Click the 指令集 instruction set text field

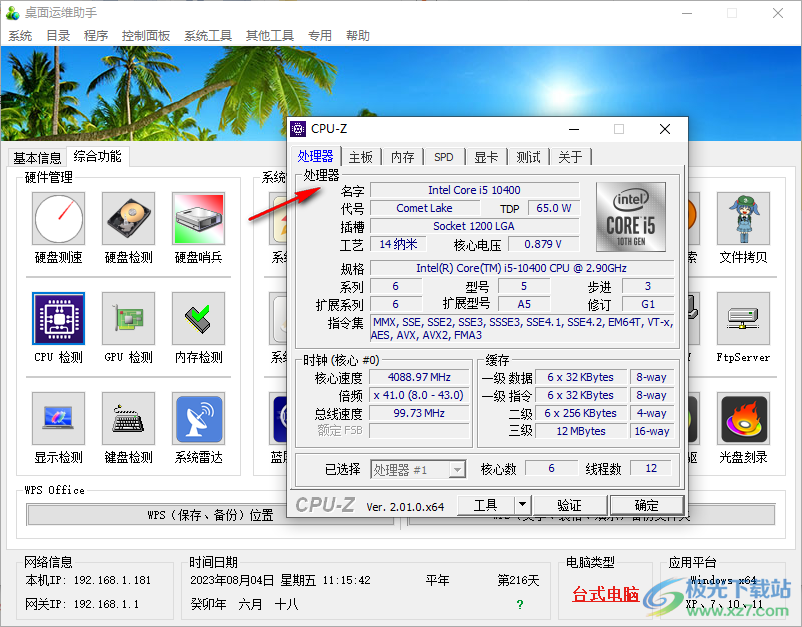[x=522, y=328]
